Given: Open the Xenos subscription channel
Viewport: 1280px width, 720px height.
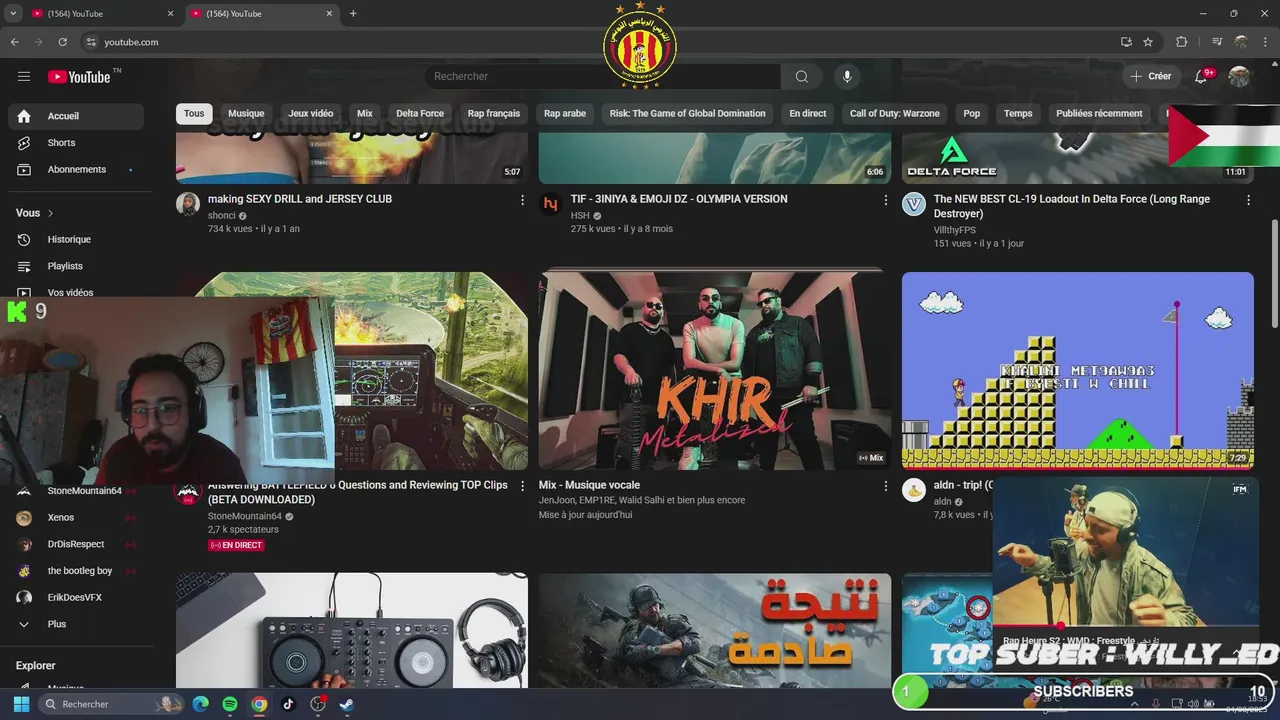Looking at the screenshot, I should (x=76, y=518).
